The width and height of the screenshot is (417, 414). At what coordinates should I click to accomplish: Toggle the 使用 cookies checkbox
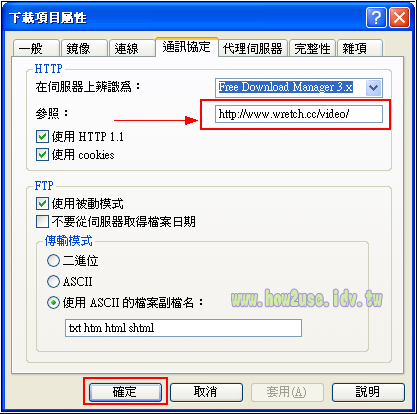pyautogui.click(x=42, y=155)
